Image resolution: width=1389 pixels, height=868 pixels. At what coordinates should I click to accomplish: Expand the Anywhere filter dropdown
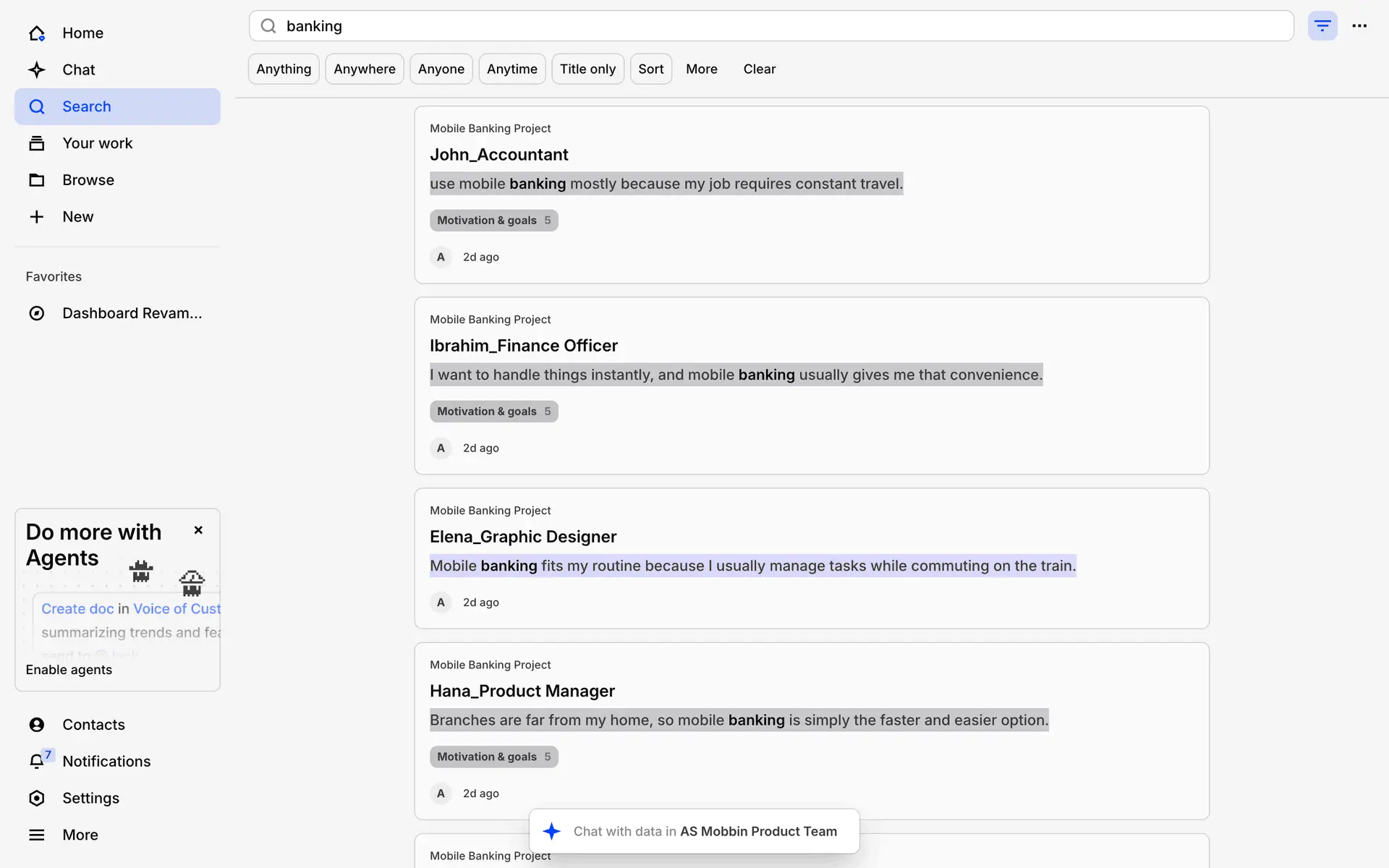point(365,69)
